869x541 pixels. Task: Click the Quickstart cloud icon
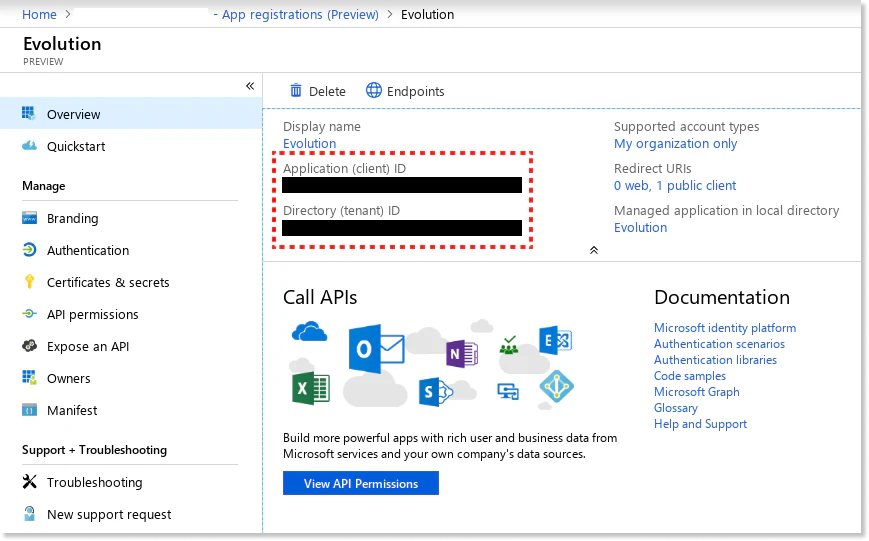coord(29,146)
